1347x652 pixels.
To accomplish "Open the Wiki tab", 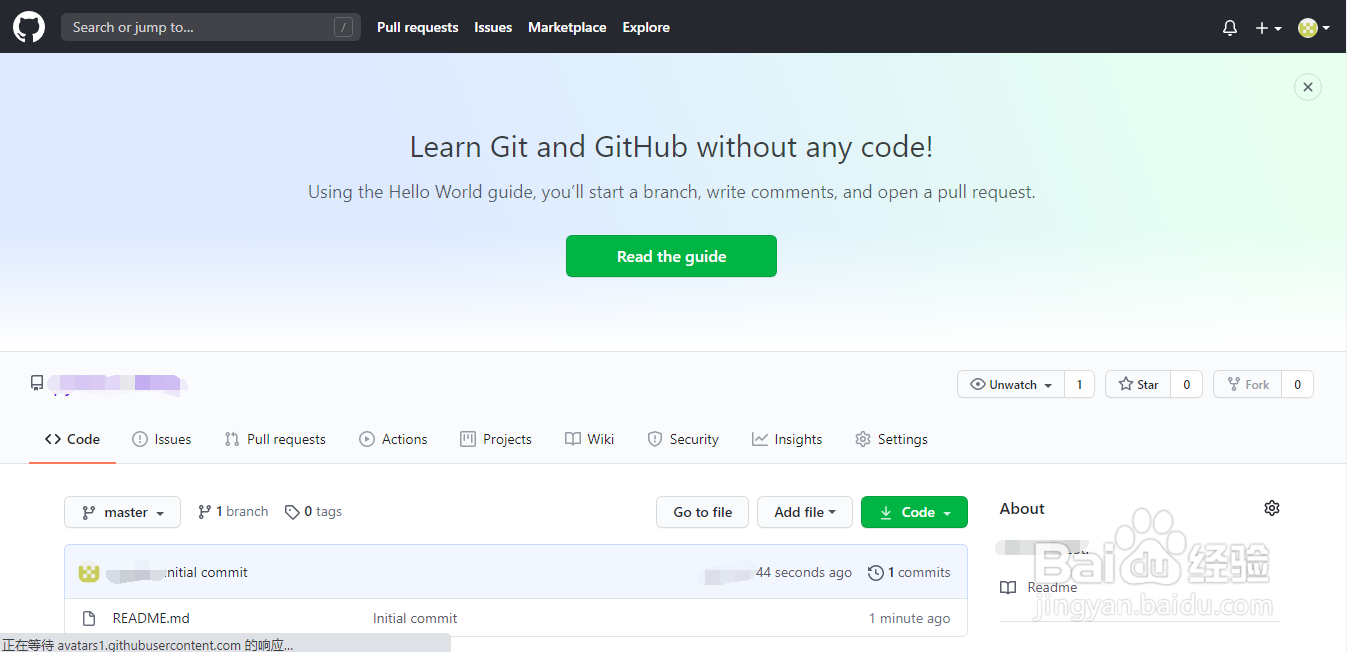I will [590, 439].
